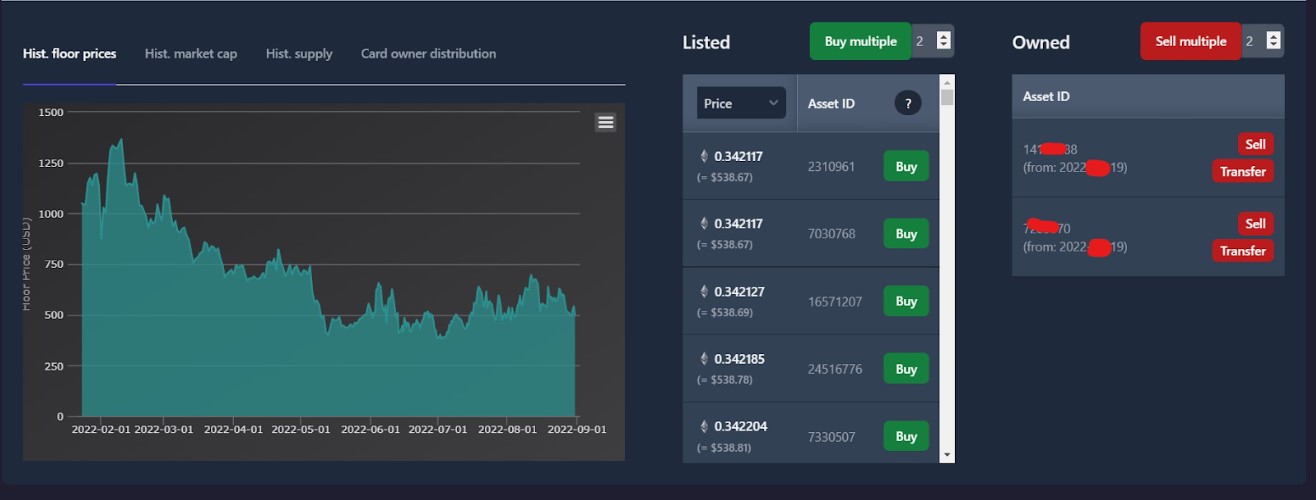Buy asset 16571207
The width and height of the screenshot is (1316, 500).
906,301
